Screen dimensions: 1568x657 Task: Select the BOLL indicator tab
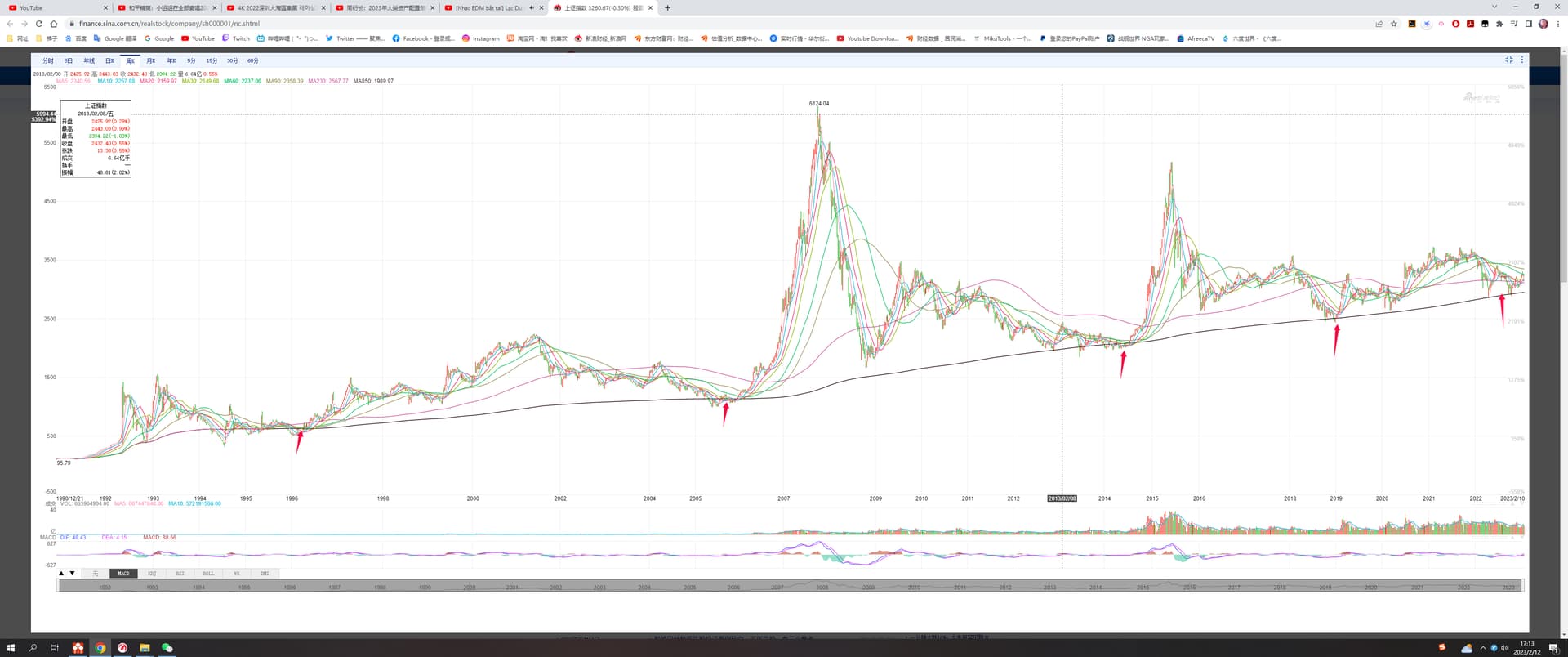coord(208,574)
